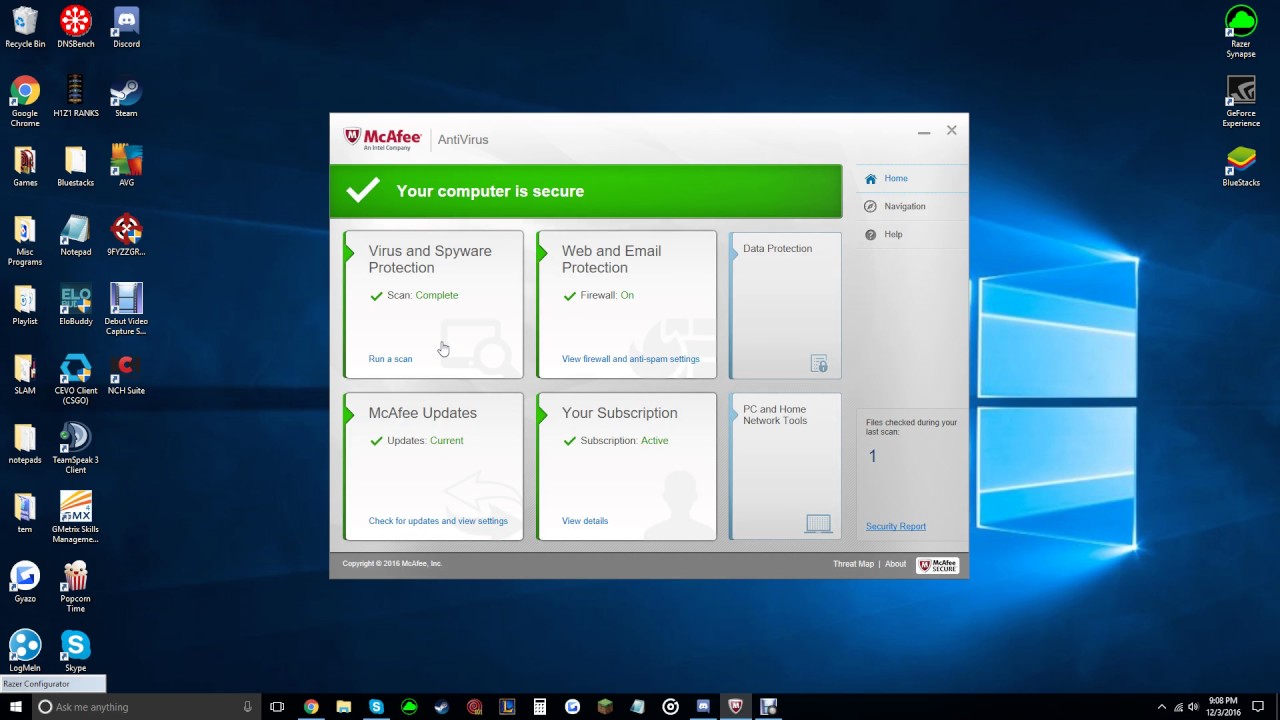1280x720 pixels.
Task: Select the Razer Synapse desktop icon
Action: pos(1241,32)
